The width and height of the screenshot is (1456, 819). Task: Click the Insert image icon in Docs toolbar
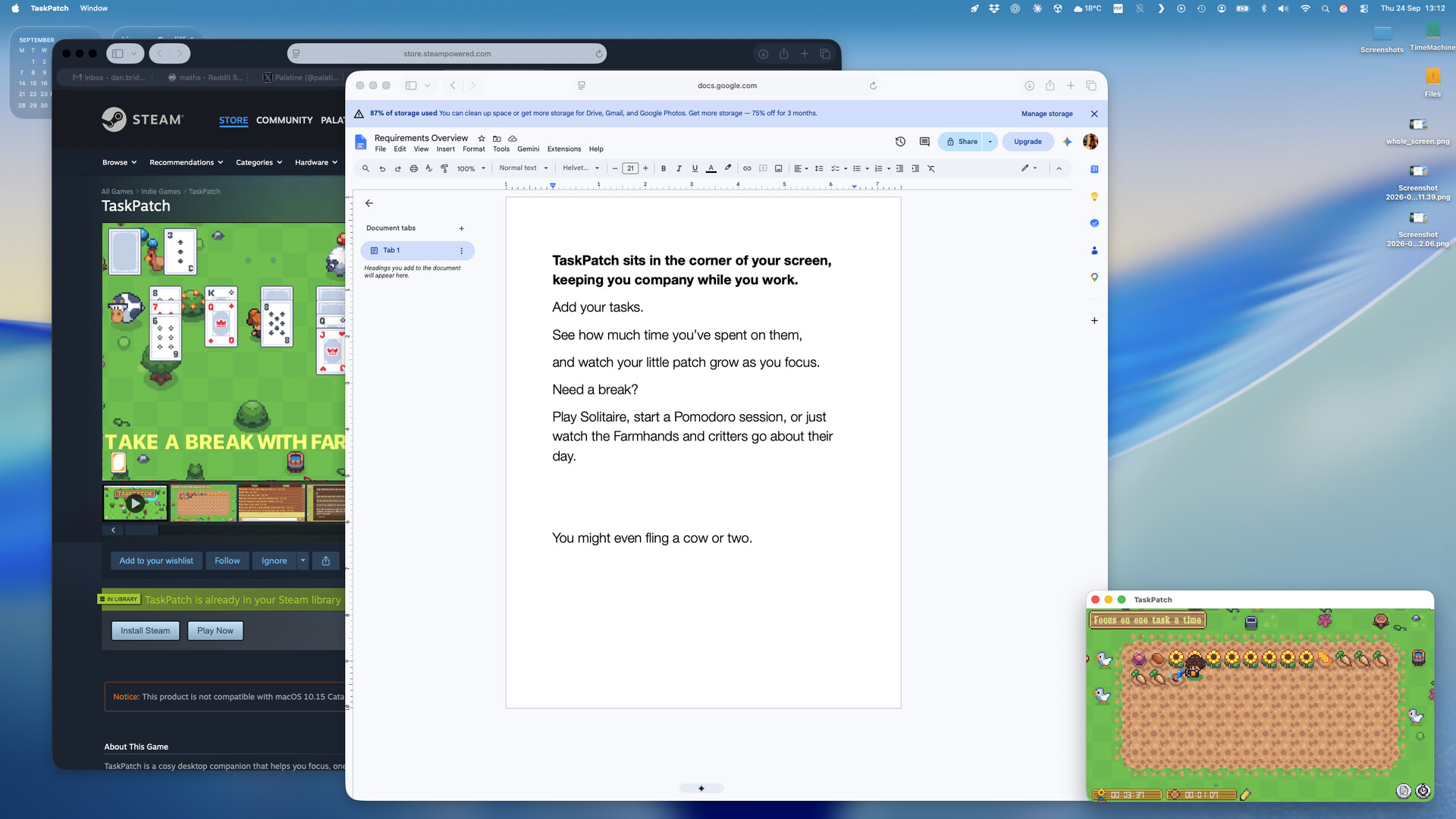point(778,168)
